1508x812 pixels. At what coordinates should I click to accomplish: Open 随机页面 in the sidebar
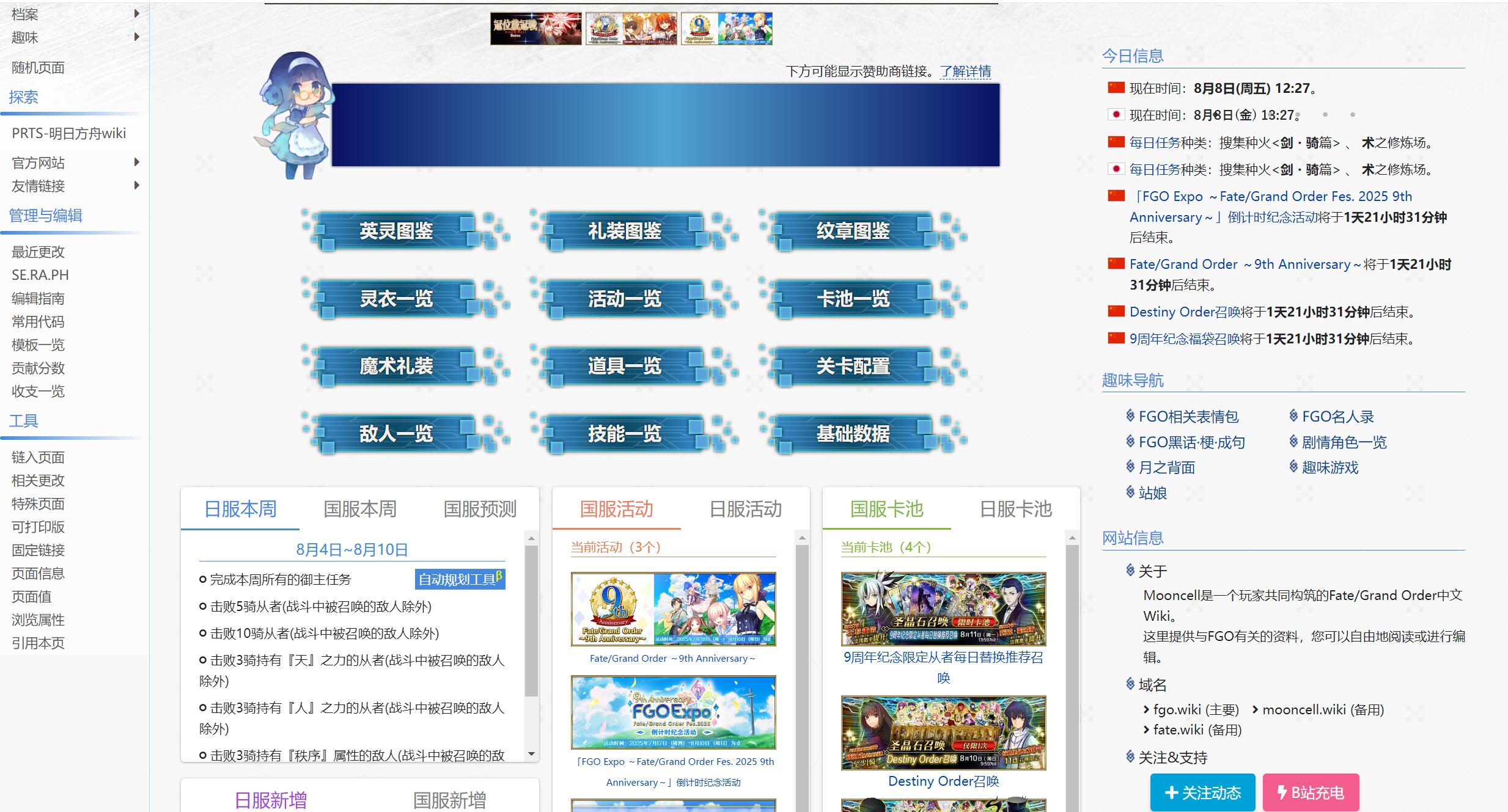(38, 67)
